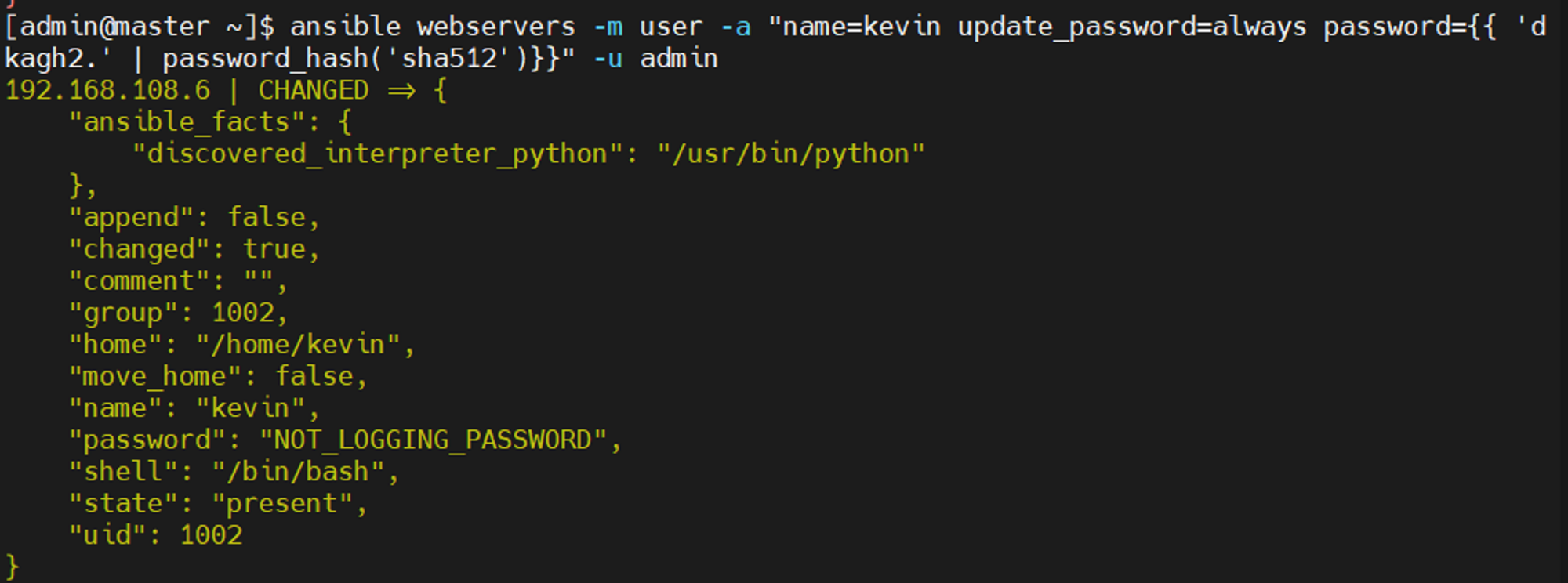Select the host IP 192.168.108.6
Viewport: 1568px width, 583px height.
tap(107, 90)
